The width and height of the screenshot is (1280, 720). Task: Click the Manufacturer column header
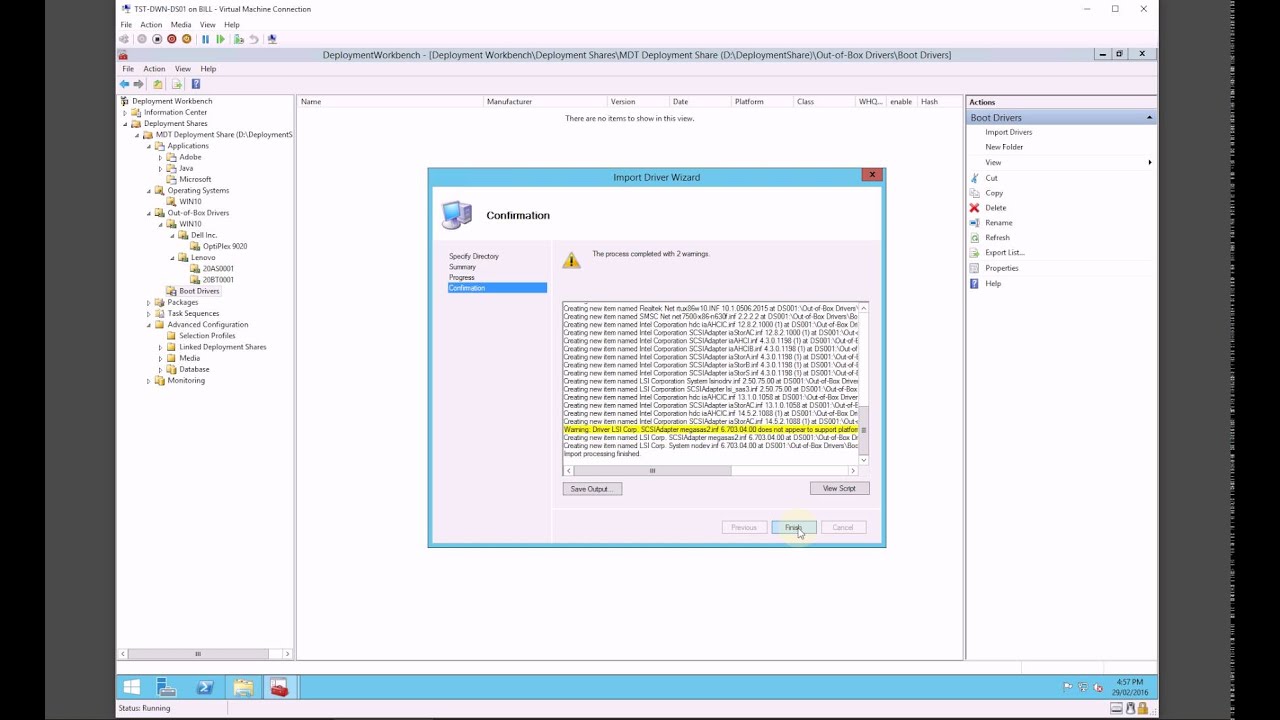pyautogui.click(x=546, y=102)
